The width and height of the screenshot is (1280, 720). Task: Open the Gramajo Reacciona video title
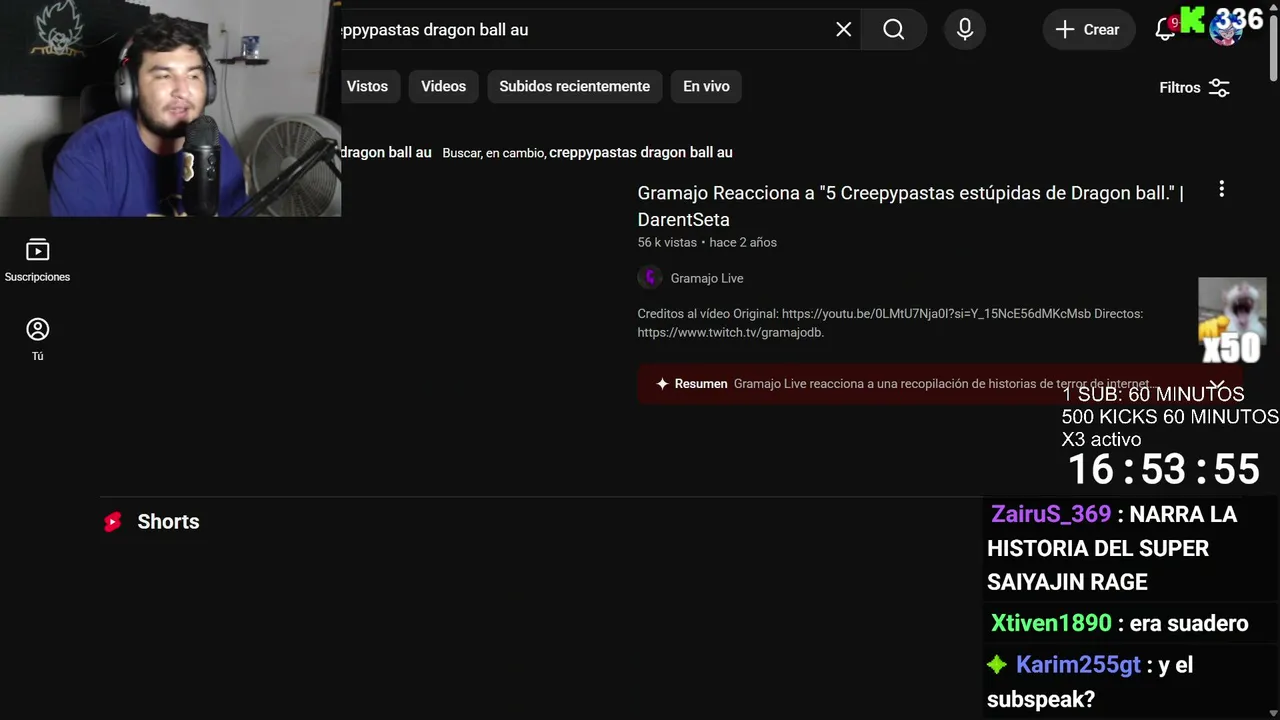[x=911, y=206]
